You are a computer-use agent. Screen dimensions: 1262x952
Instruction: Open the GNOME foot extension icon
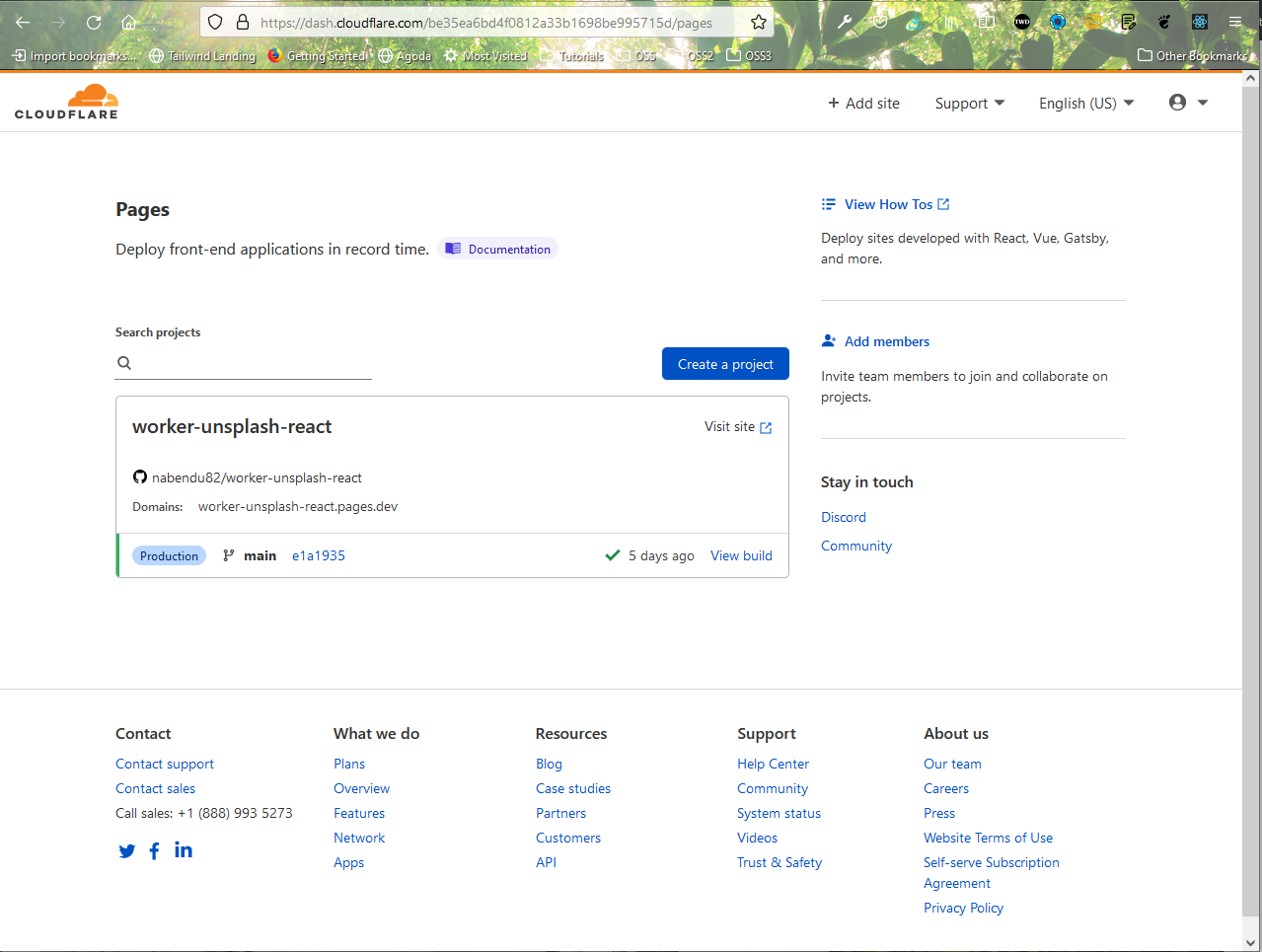click(1164, 22)
